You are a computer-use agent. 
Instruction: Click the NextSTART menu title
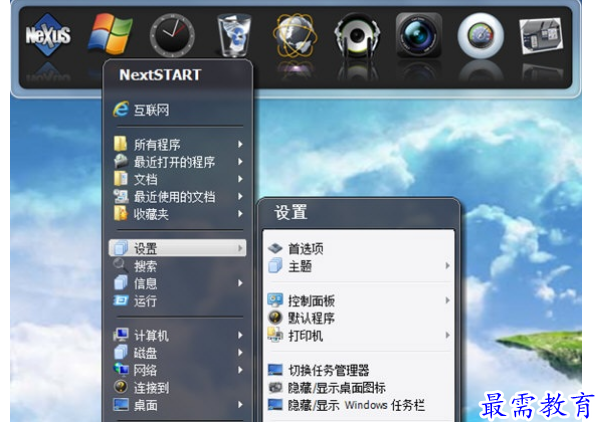pos(160,75)
